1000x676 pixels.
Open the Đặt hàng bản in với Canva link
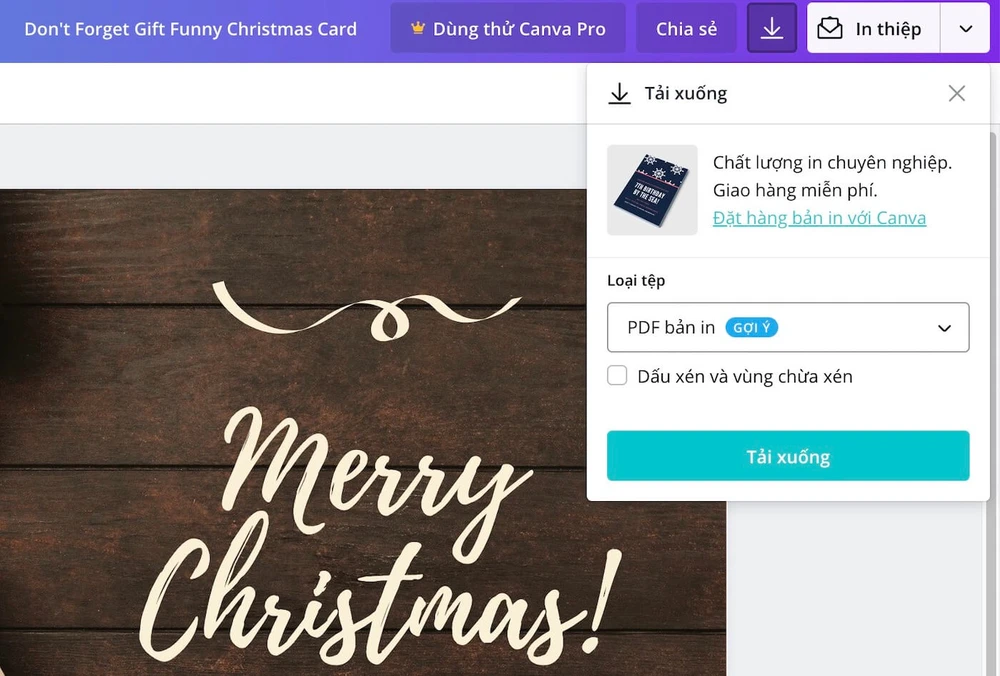coord(819,218)
